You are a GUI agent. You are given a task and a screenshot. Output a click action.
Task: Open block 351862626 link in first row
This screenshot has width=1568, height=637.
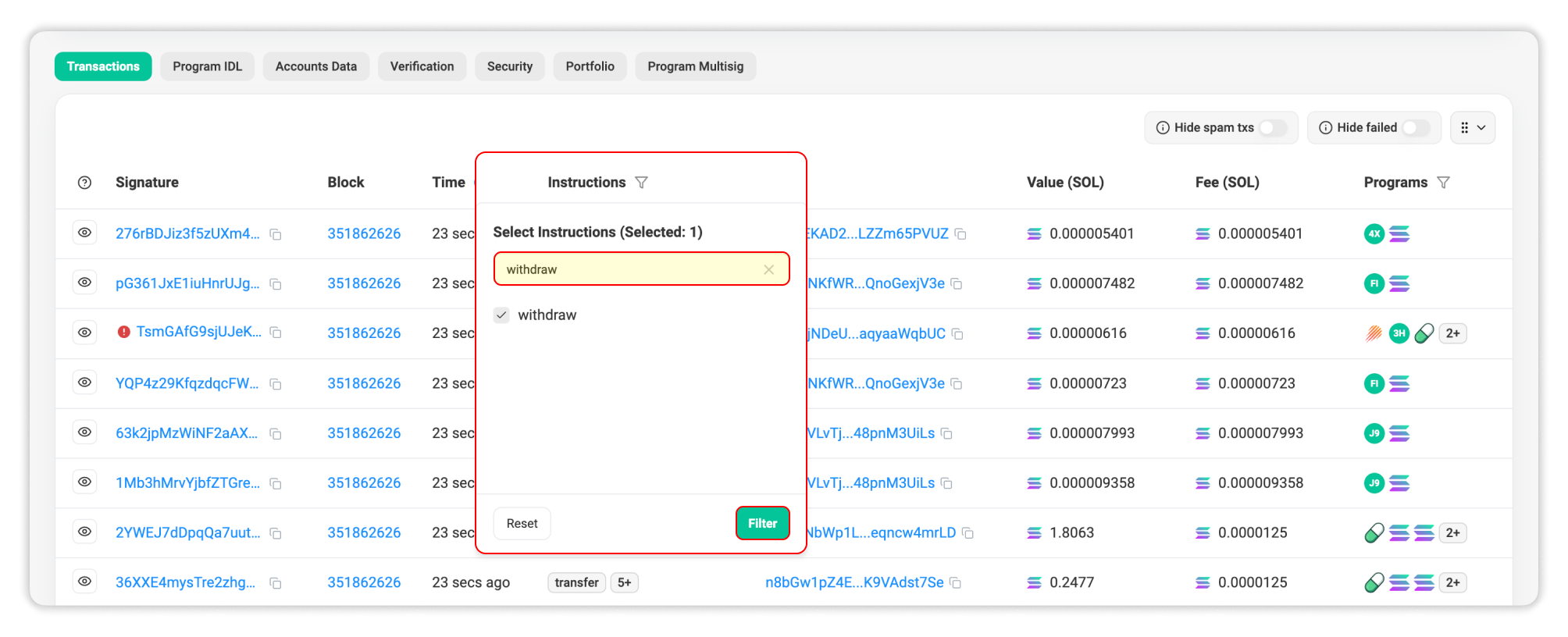pyautogui.click(x=364, y=234)
